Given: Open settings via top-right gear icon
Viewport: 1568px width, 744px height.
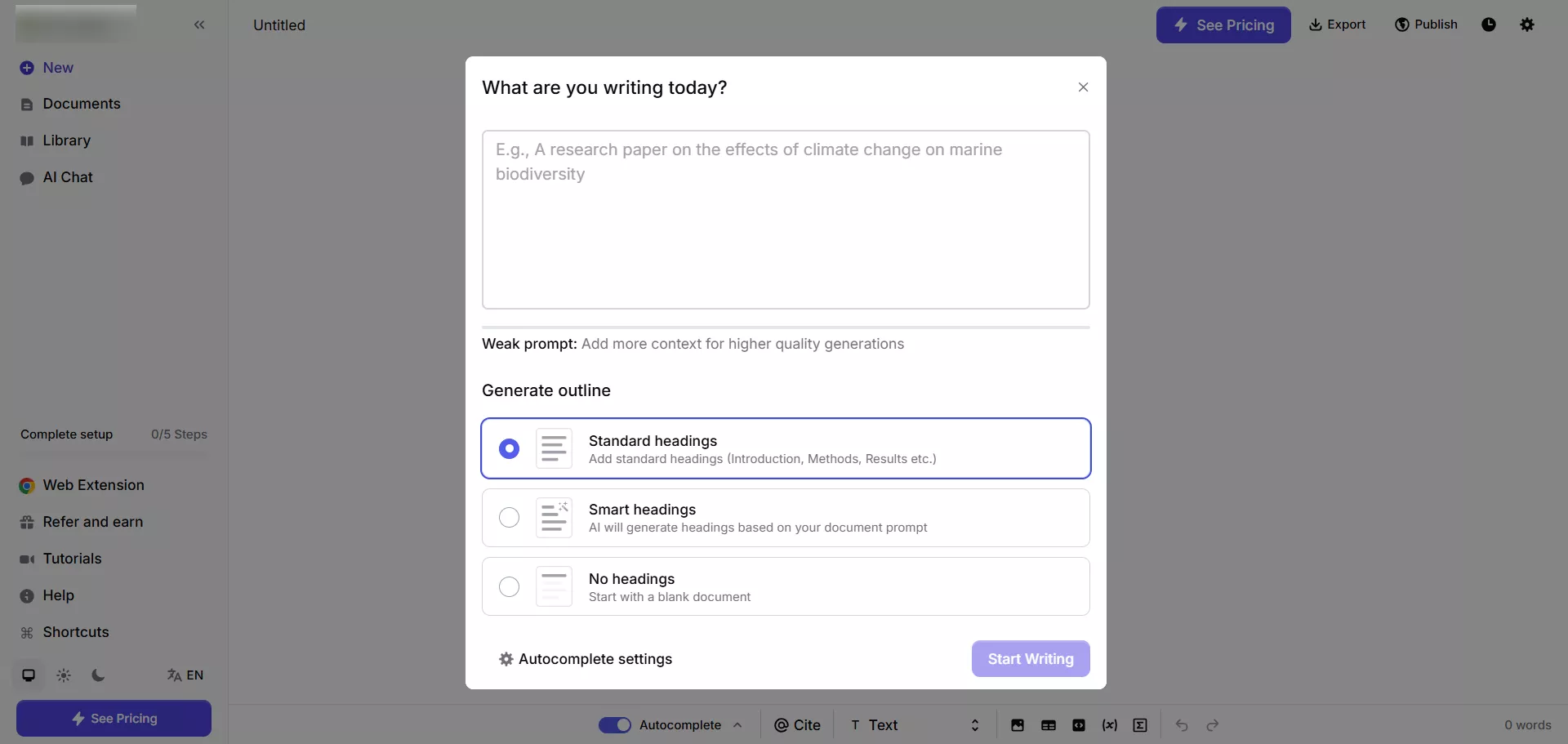Looking at the screenshot, I should (x=1527, y=25).
